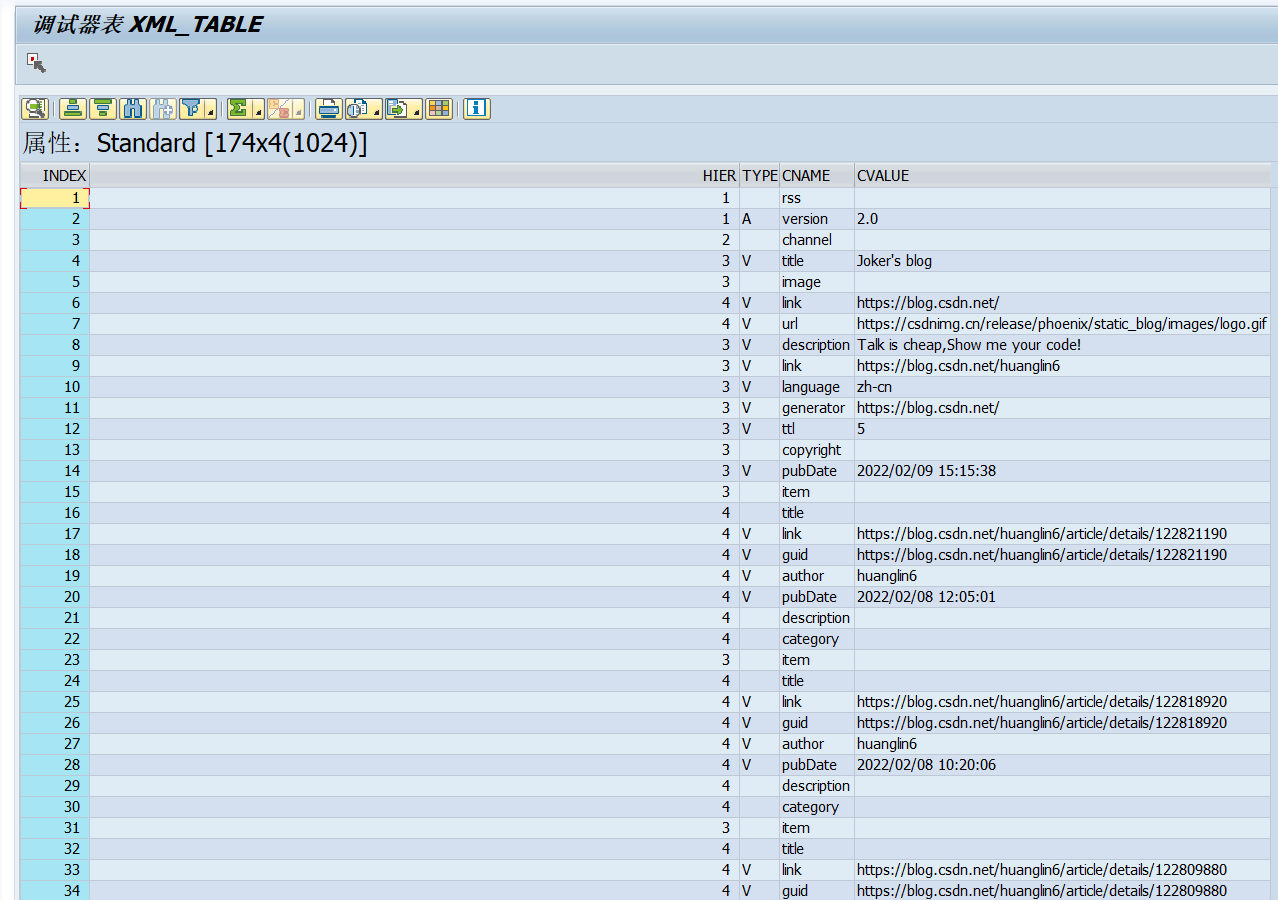Click the Print toolbar icon
Viewport: 1278px width, 900px height.
tap(329, 108)
